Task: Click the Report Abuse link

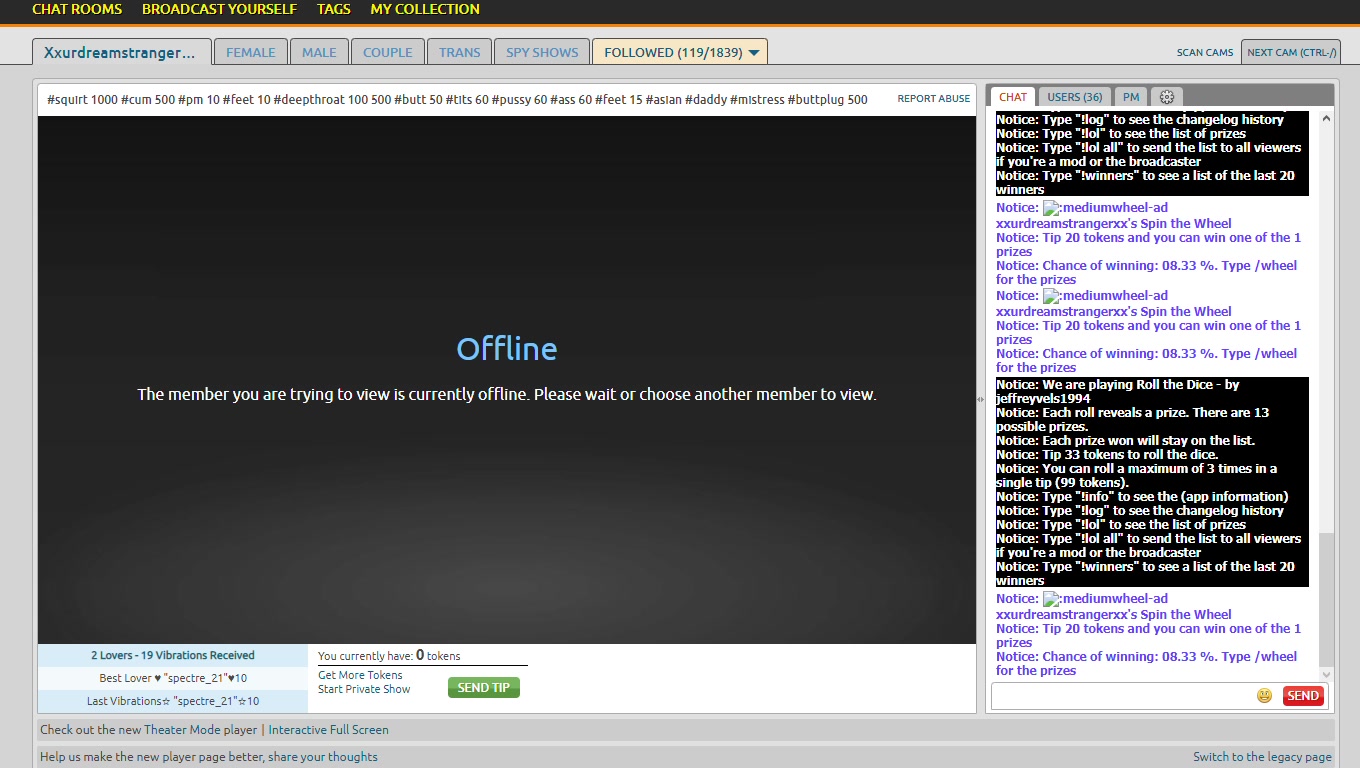Action: pyautogui.click(x=933, y=99)
